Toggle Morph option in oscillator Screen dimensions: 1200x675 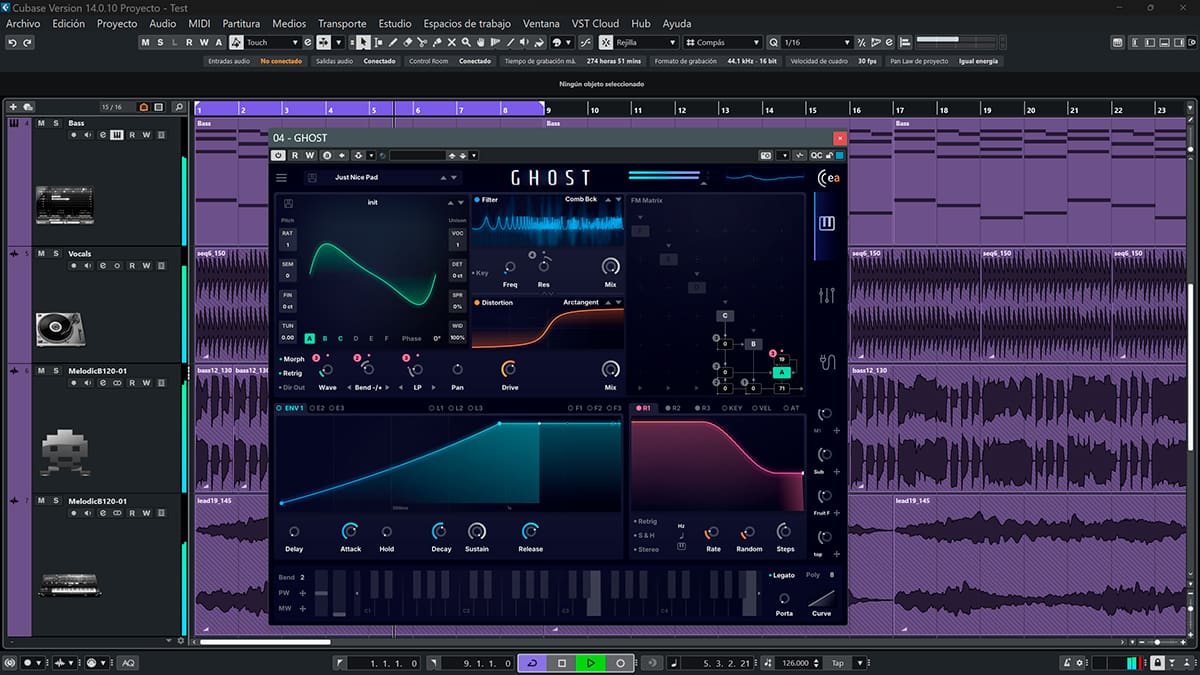click(x=292, y=358)
